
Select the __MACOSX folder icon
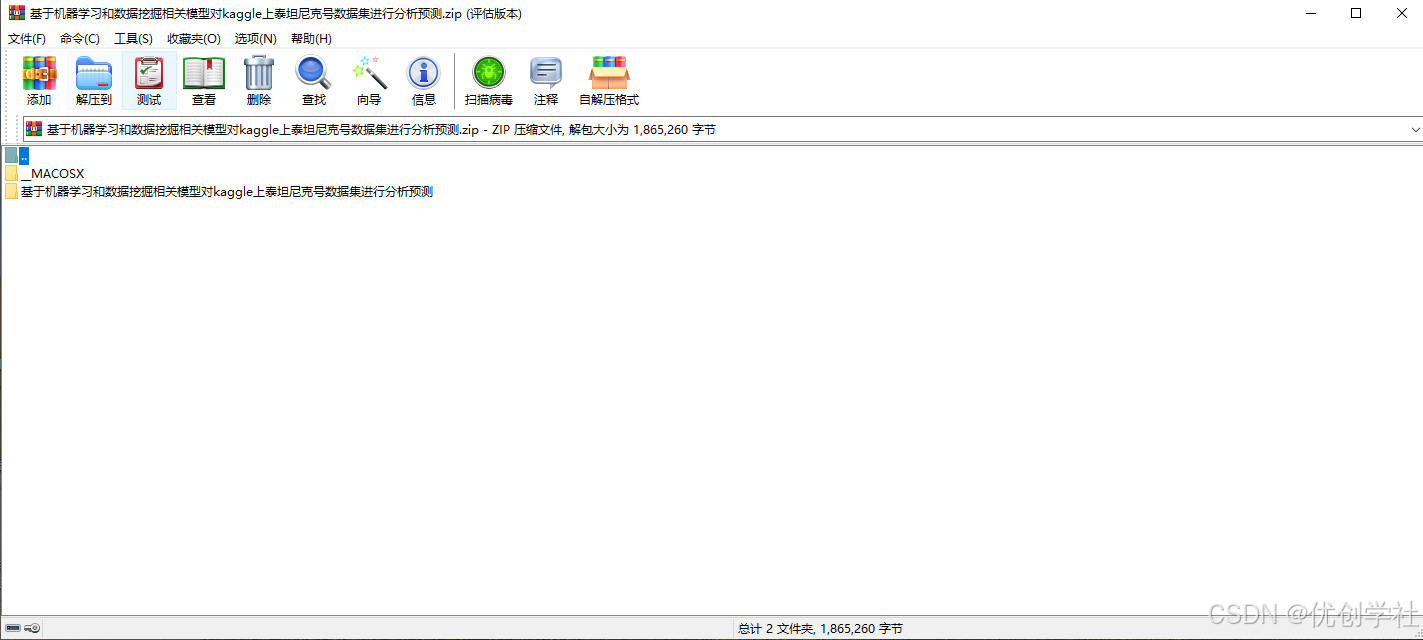[11, 173]
